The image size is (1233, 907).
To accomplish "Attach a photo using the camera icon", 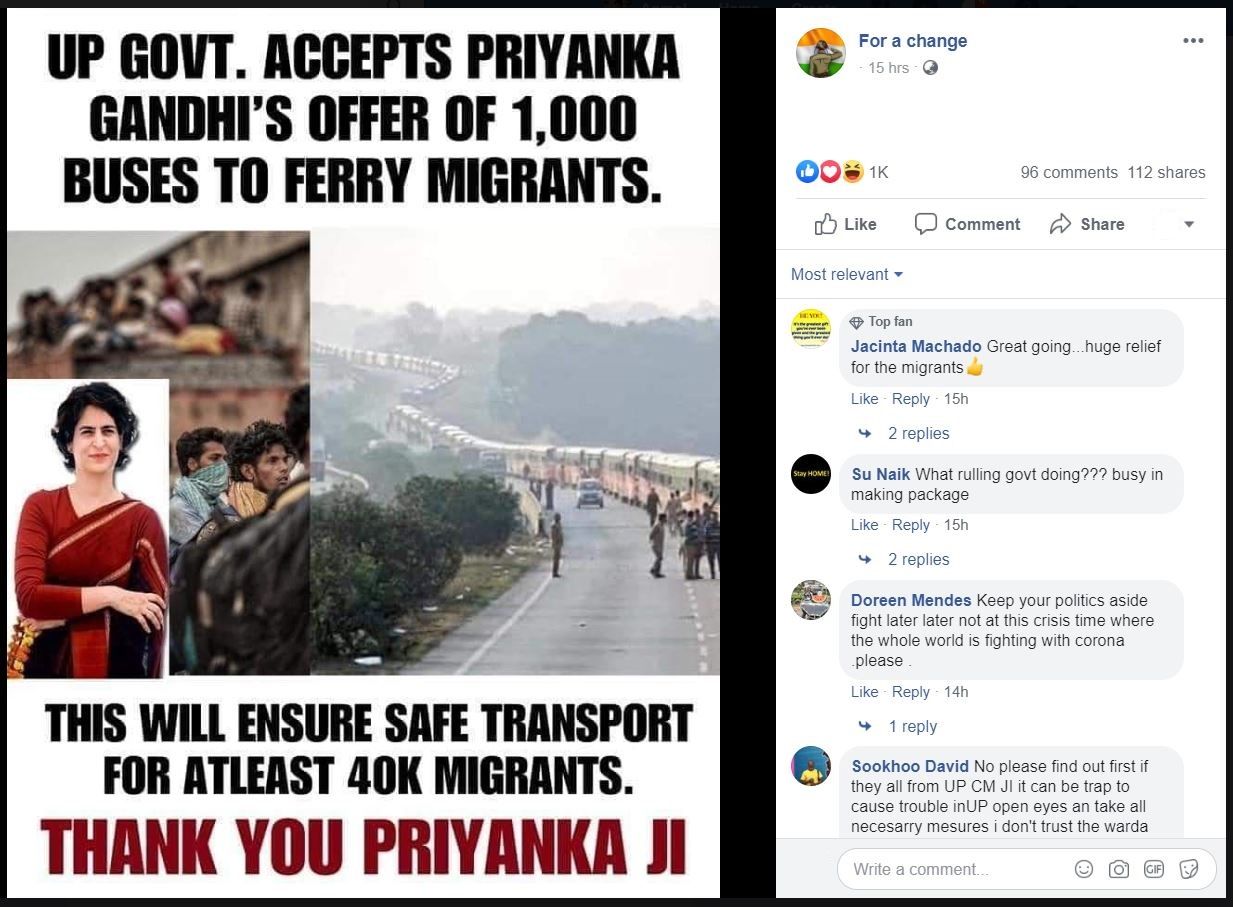I will (x=1119, y=869).
